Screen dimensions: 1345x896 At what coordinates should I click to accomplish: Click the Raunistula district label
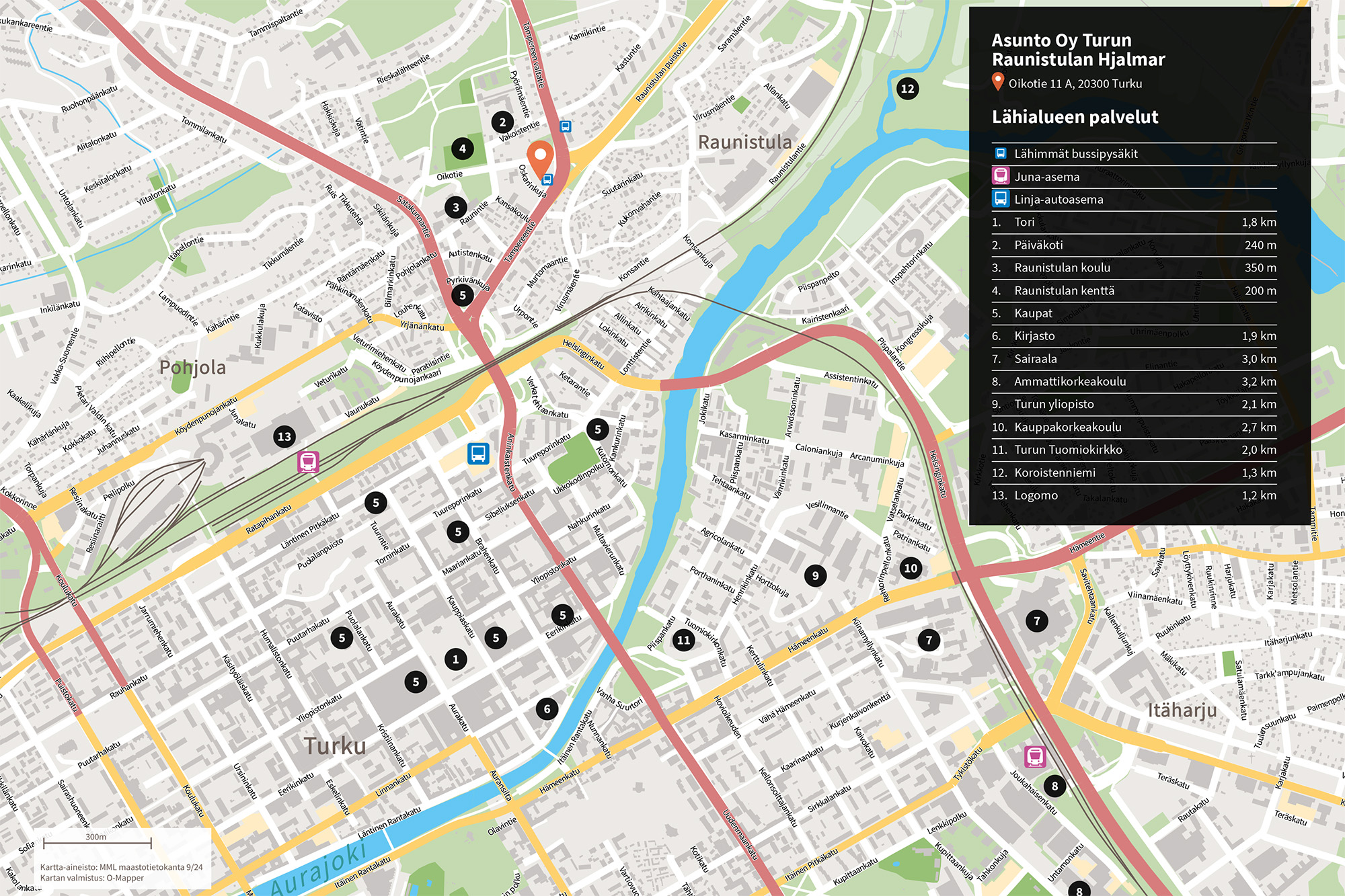(x=744, y=142)
